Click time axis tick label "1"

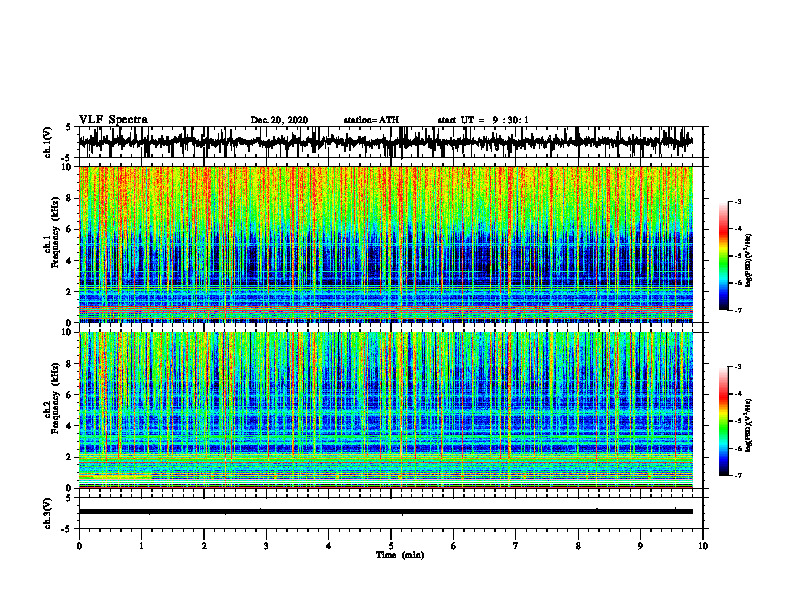(141, 546)
